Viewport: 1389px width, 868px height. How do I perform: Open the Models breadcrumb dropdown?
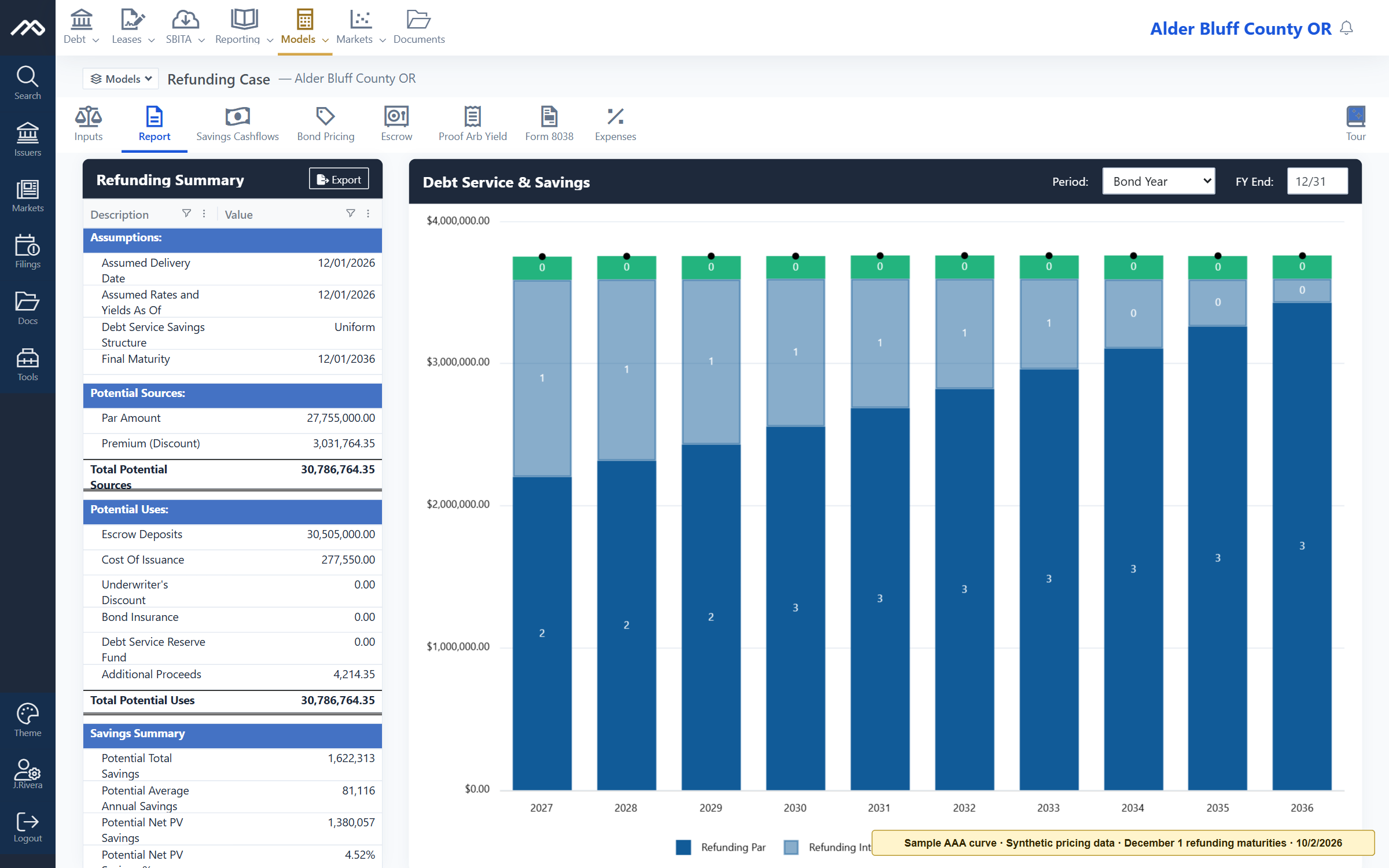[120, 79]
